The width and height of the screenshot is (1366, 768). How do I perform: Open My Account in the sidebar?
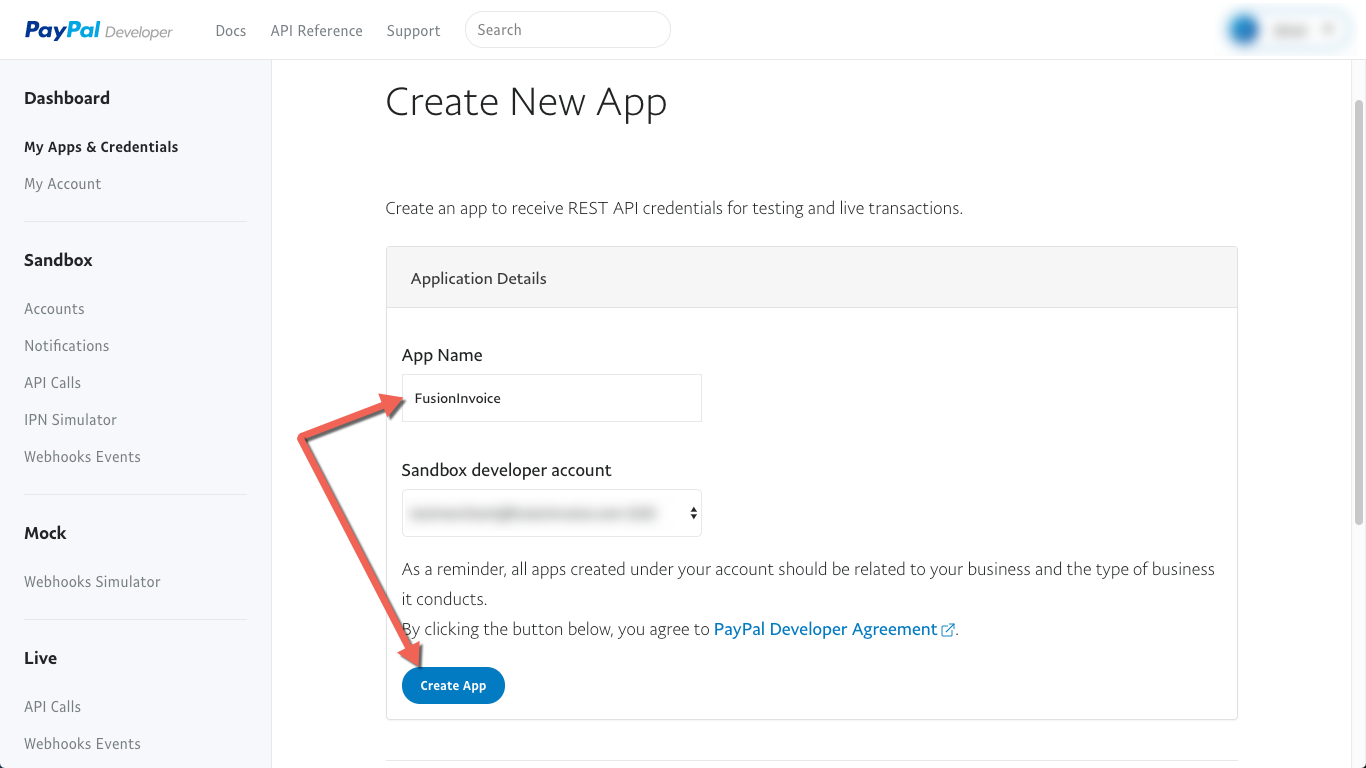(62, 183)
